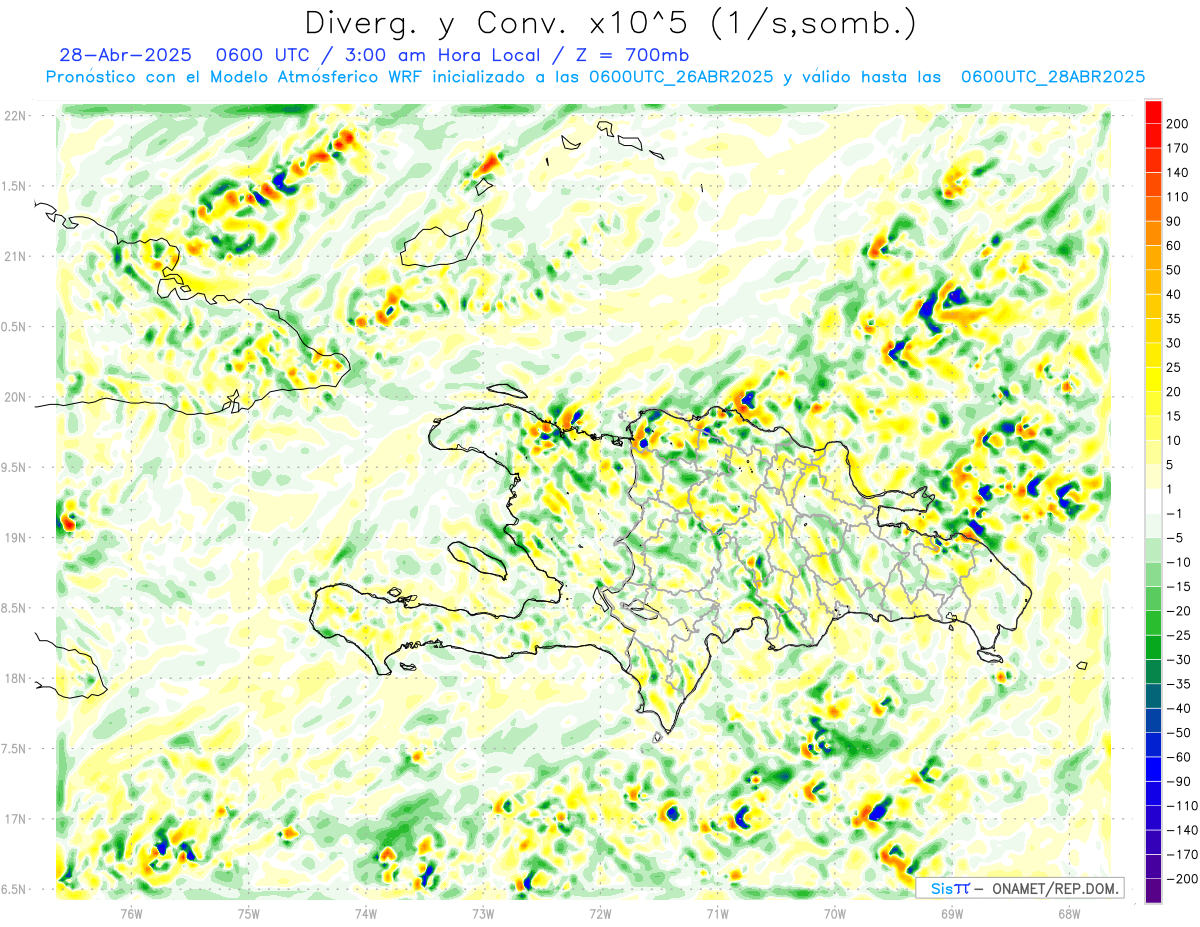This screenshot has height=927, width=1200.
Task: Click the white colorbar swatch between 1 and -1
Action: (1153, 501)
